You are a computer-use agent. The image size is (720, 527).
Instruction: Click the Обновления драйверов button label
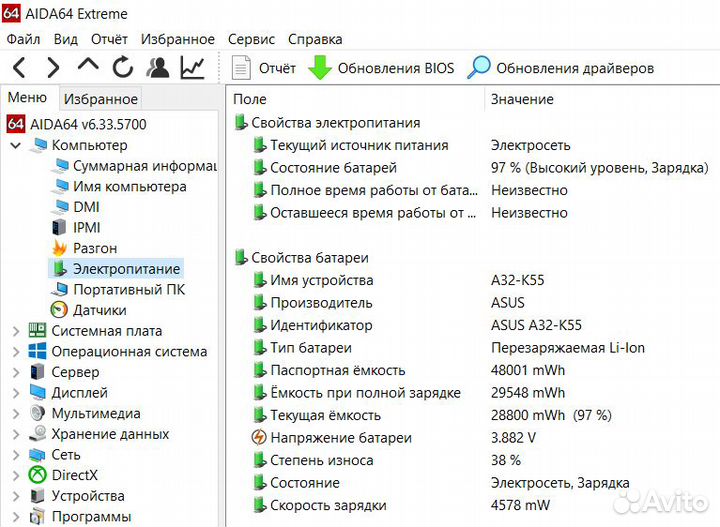[x=575, y=68]
